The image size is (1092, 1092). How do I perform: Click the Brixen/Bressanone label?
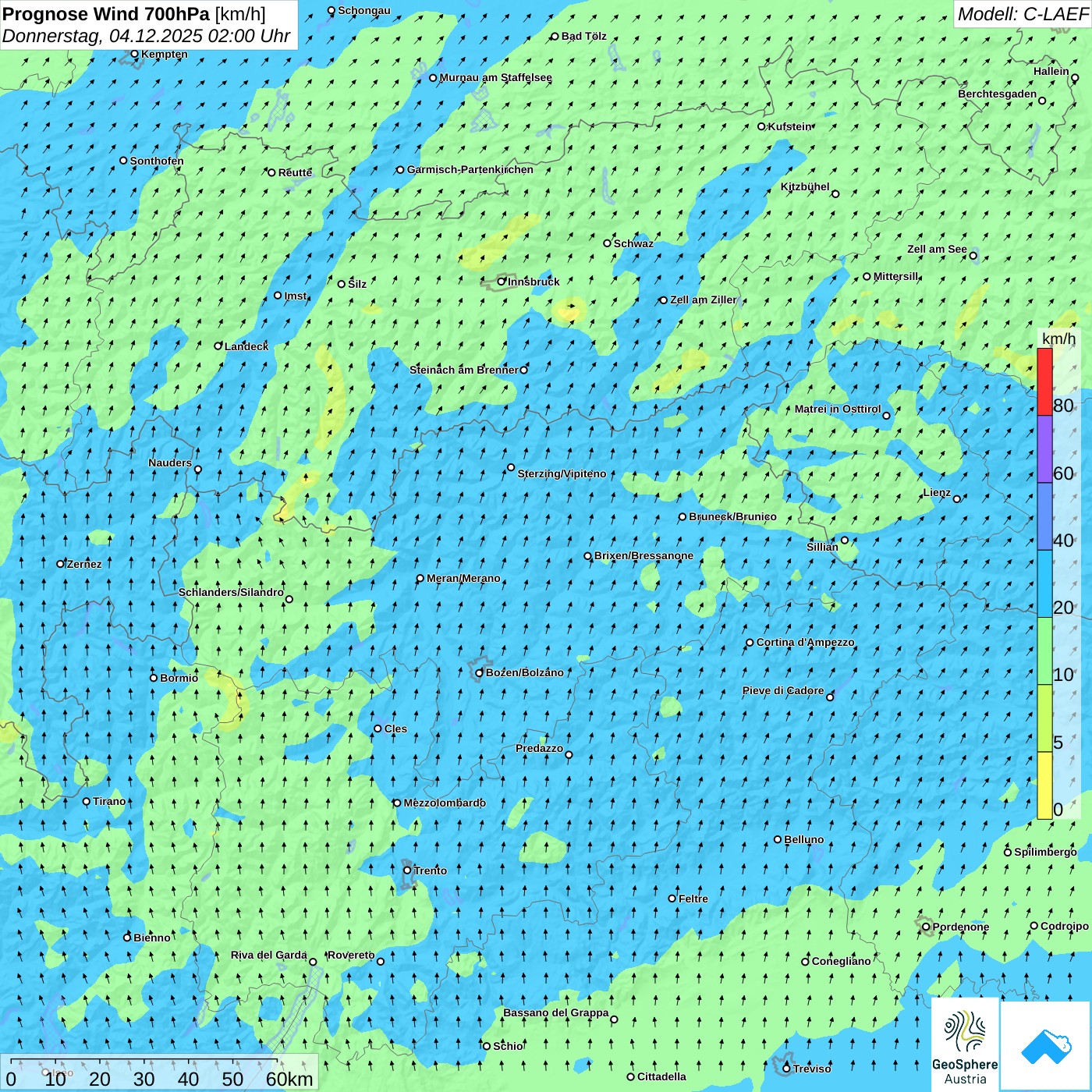(x=643, y=555)
